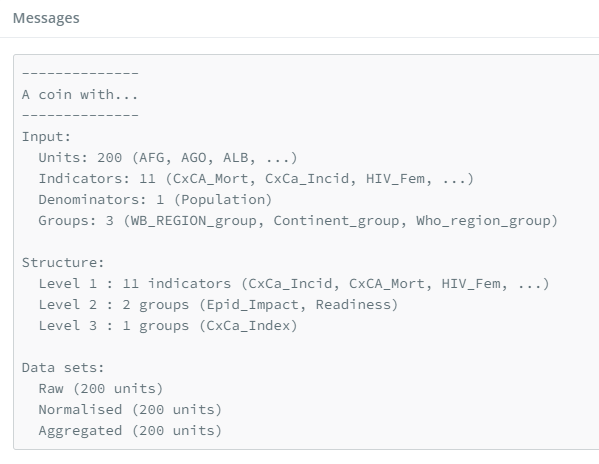Click Readiness in the Level 2 line
The width and height of the screenshot is (599, 464).
[x=353, y=305]
